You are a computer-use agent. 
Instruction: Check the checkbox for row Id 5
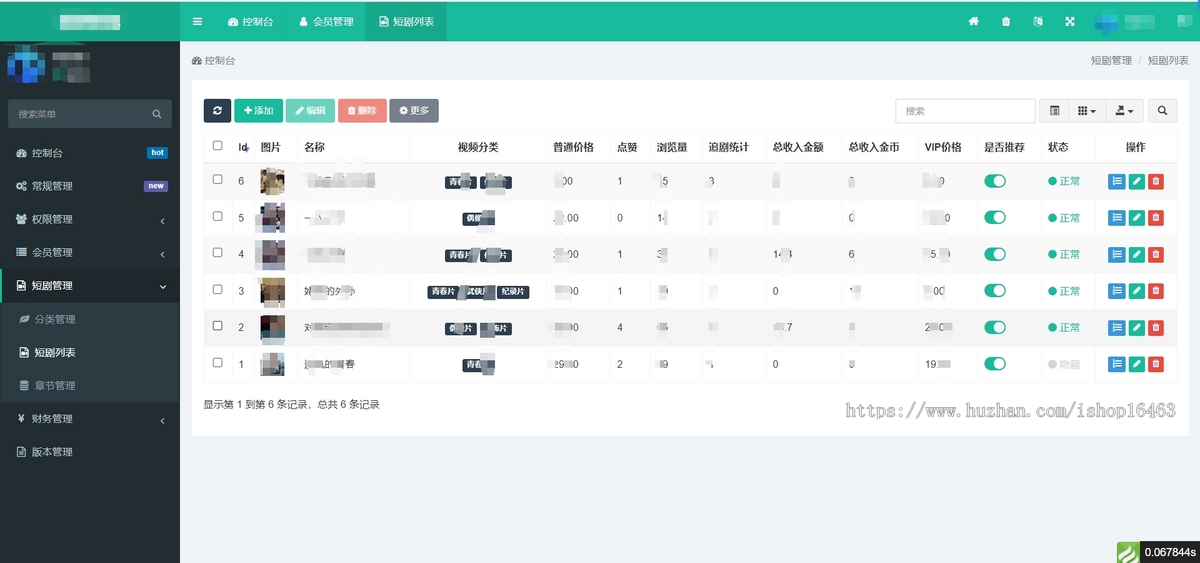tap(218, 217)
